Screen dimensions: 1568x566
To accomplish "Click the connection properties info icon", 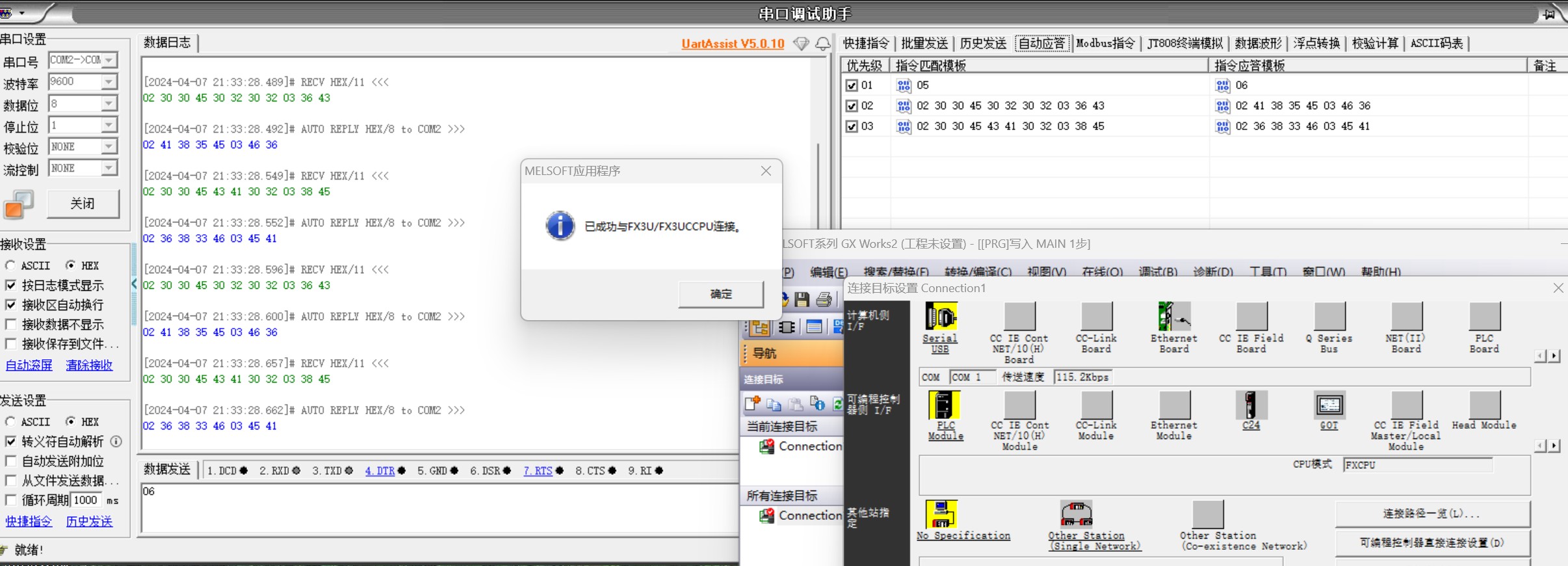I will pyautogui.click(x=818, y=404).
